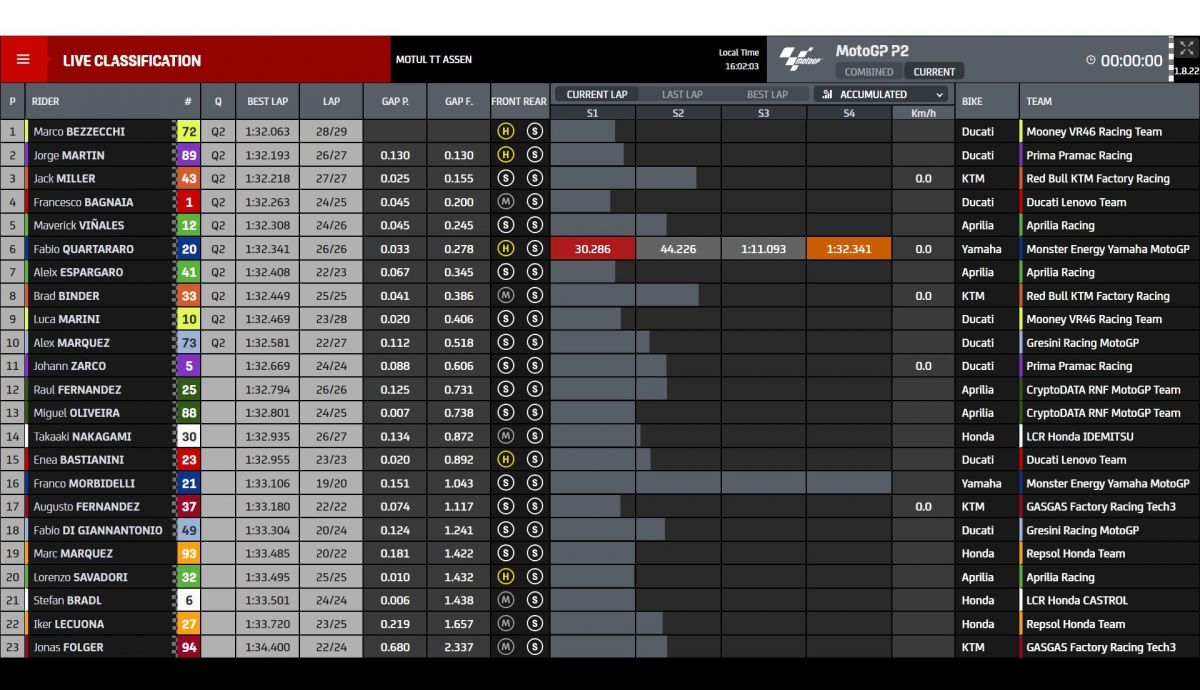Image resolution: width=1200 pixels, height=690 pixels.
Task: Click Marc MARQUEZ rider name
Action: click(x=73, y=553)
